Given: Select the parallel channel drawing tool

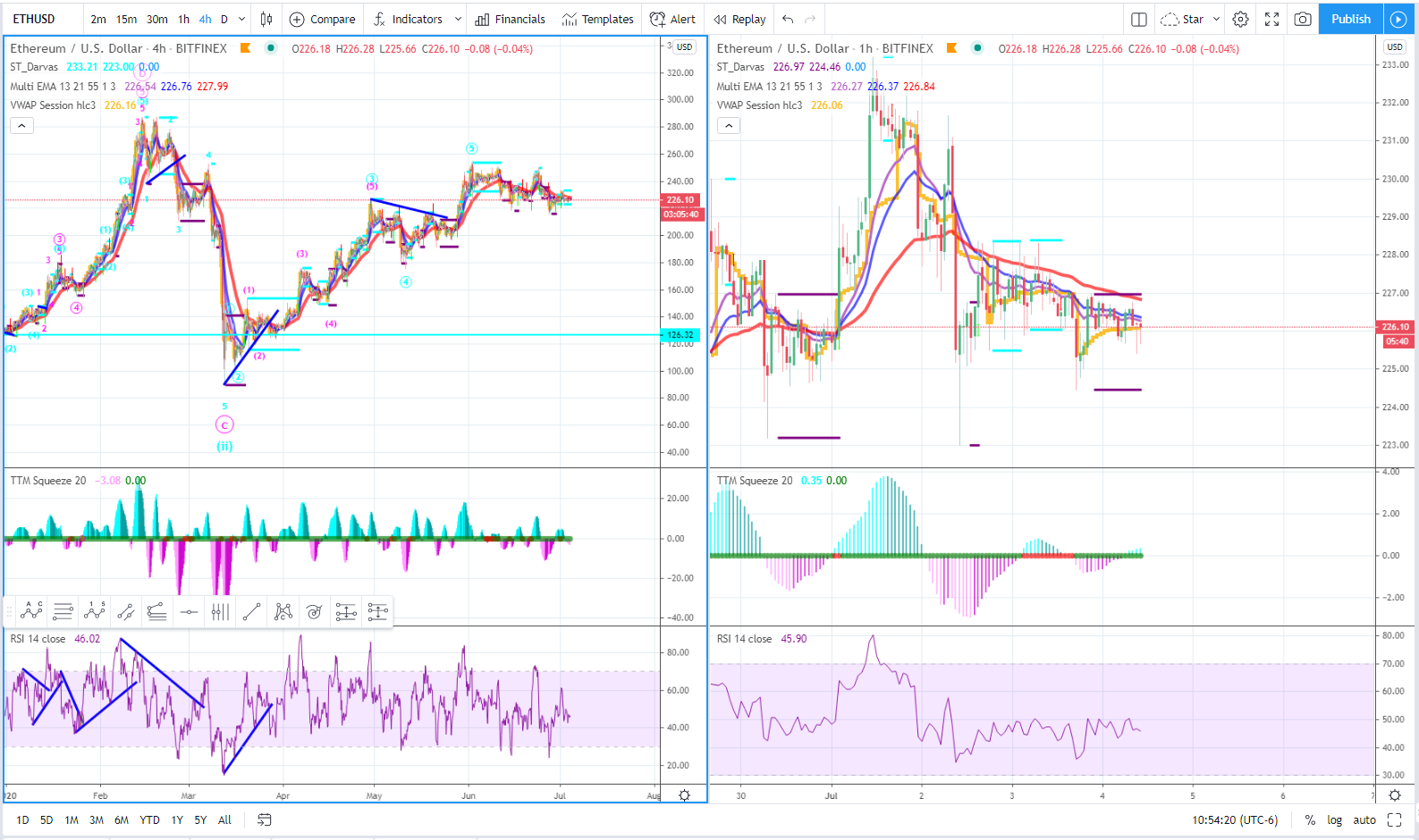Looking at the screenshot, I should (126, 611).
